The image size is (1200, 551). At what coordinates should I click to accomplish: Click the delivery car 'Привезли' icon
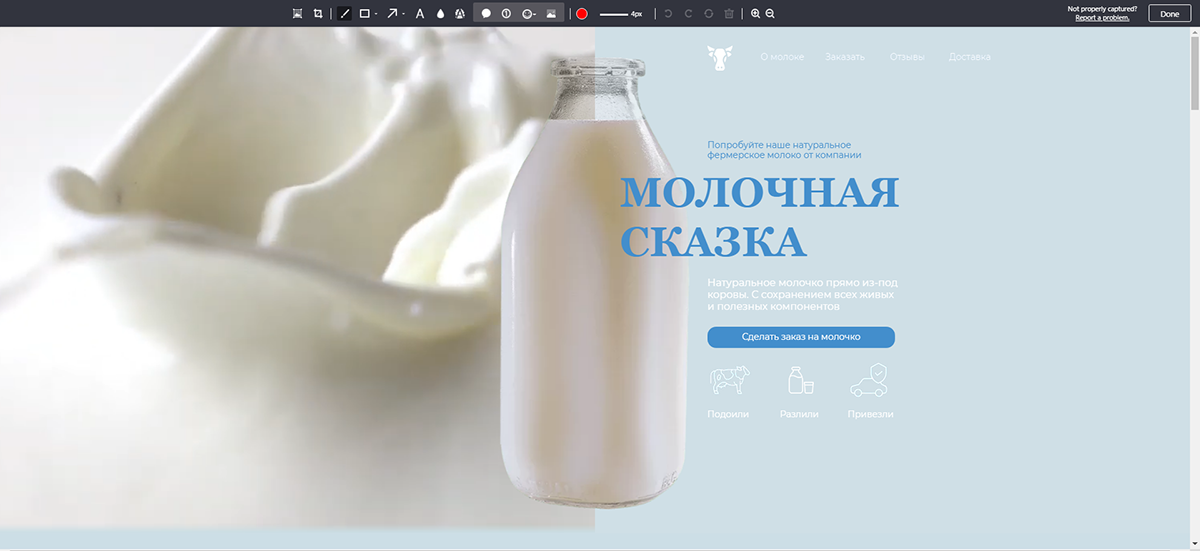869,380
